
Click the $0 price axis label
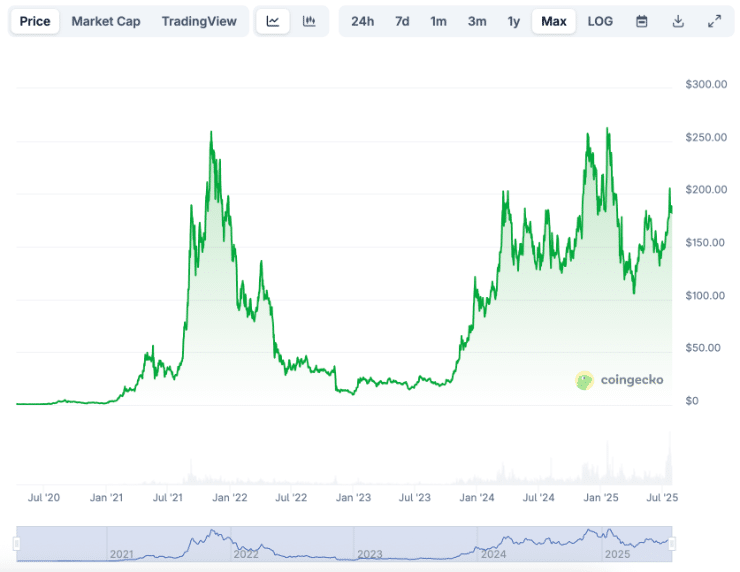coord(692,401)
